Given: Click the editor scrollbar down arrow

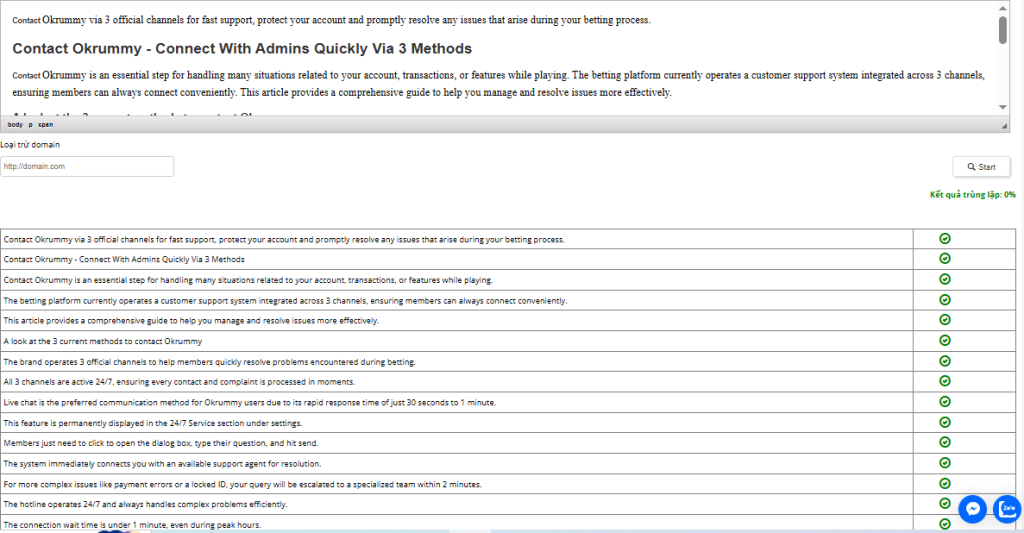Looking at the screenshot, I should click(1002, 107).
